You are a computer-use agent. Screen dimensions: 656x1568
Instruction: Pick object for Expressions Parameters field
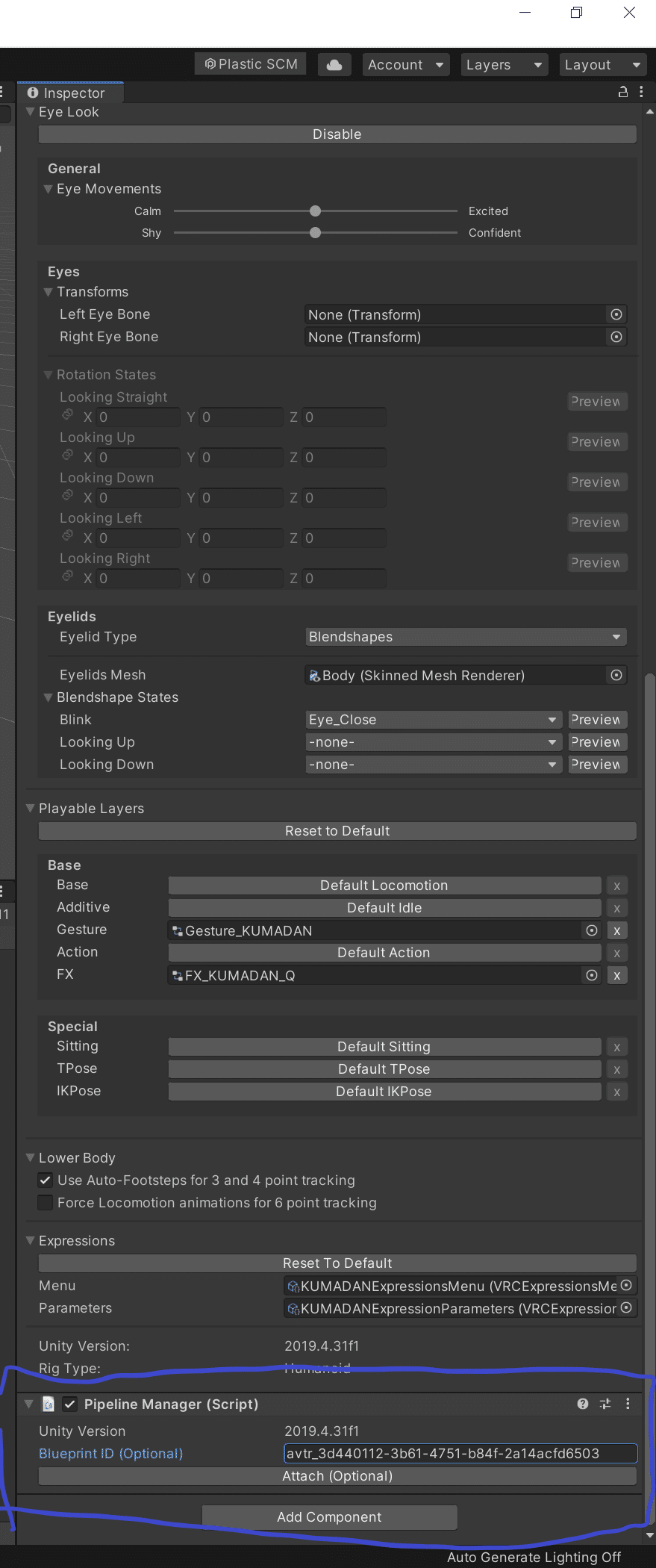tap(627, 1307)
